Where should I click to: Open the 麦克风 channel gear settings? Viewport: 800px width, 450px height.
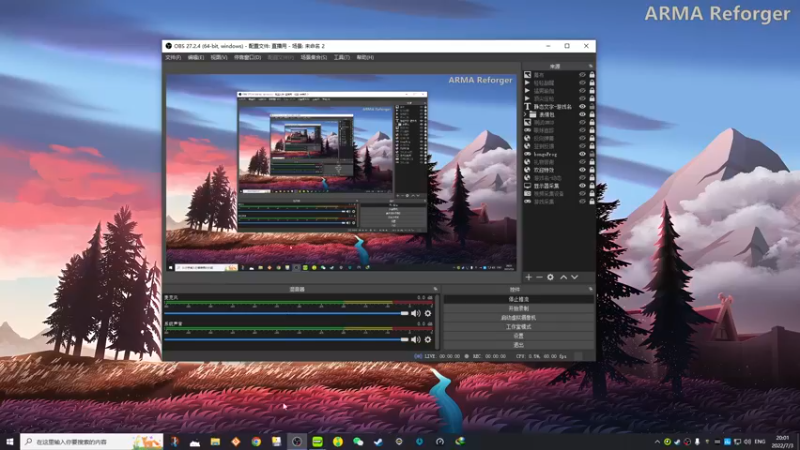(428, 313)
